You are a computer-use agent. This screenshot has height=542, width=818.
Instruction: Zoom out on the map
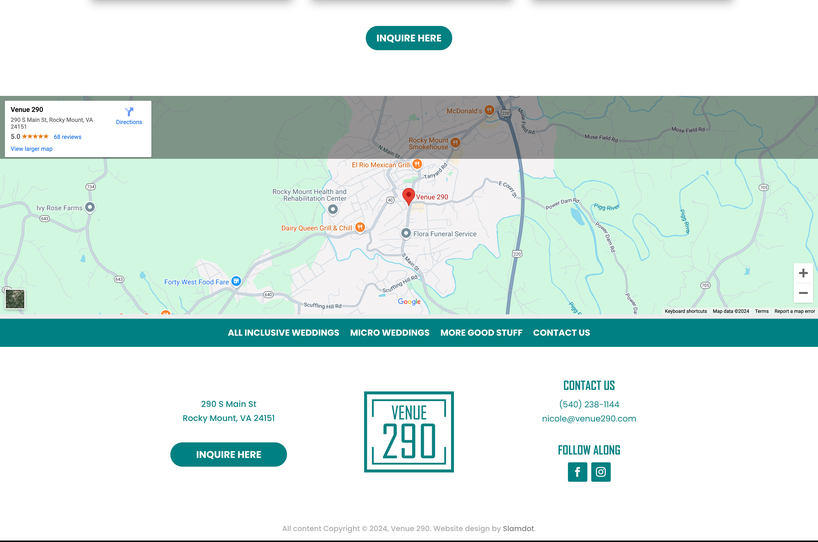[802, 293]
